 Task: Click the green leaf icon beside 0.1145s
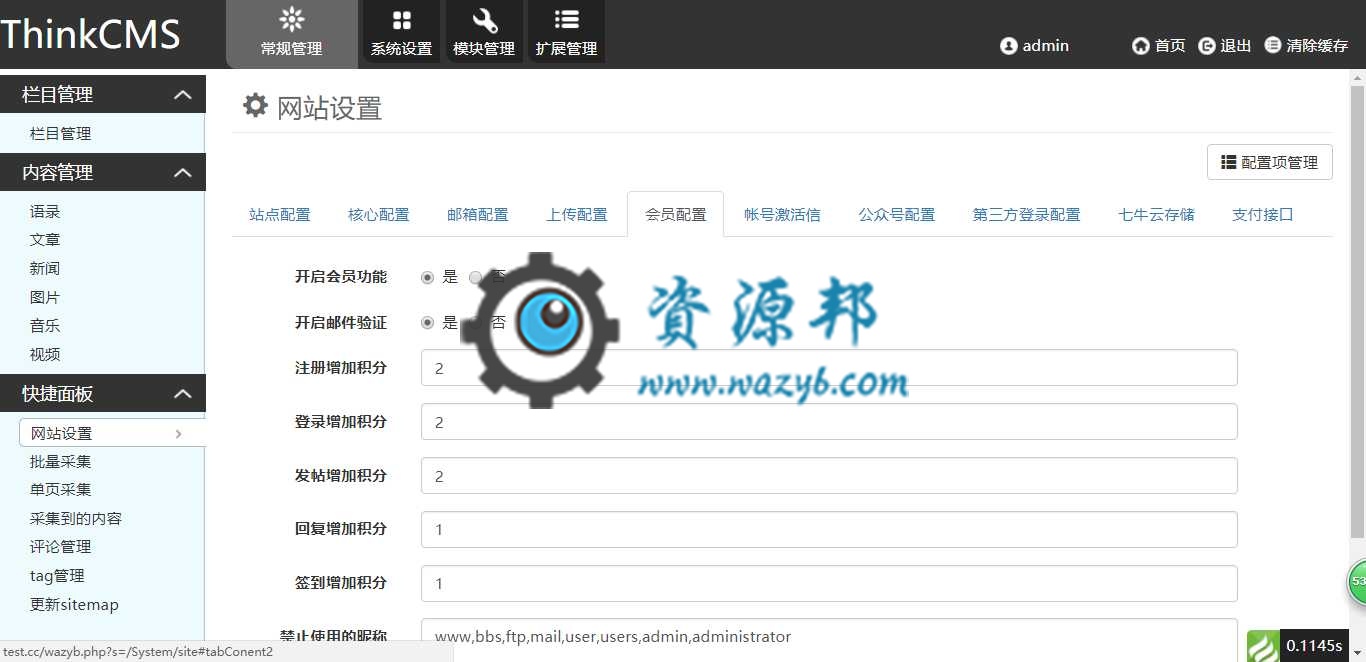pyautogui.click(x=1263, y=646)
